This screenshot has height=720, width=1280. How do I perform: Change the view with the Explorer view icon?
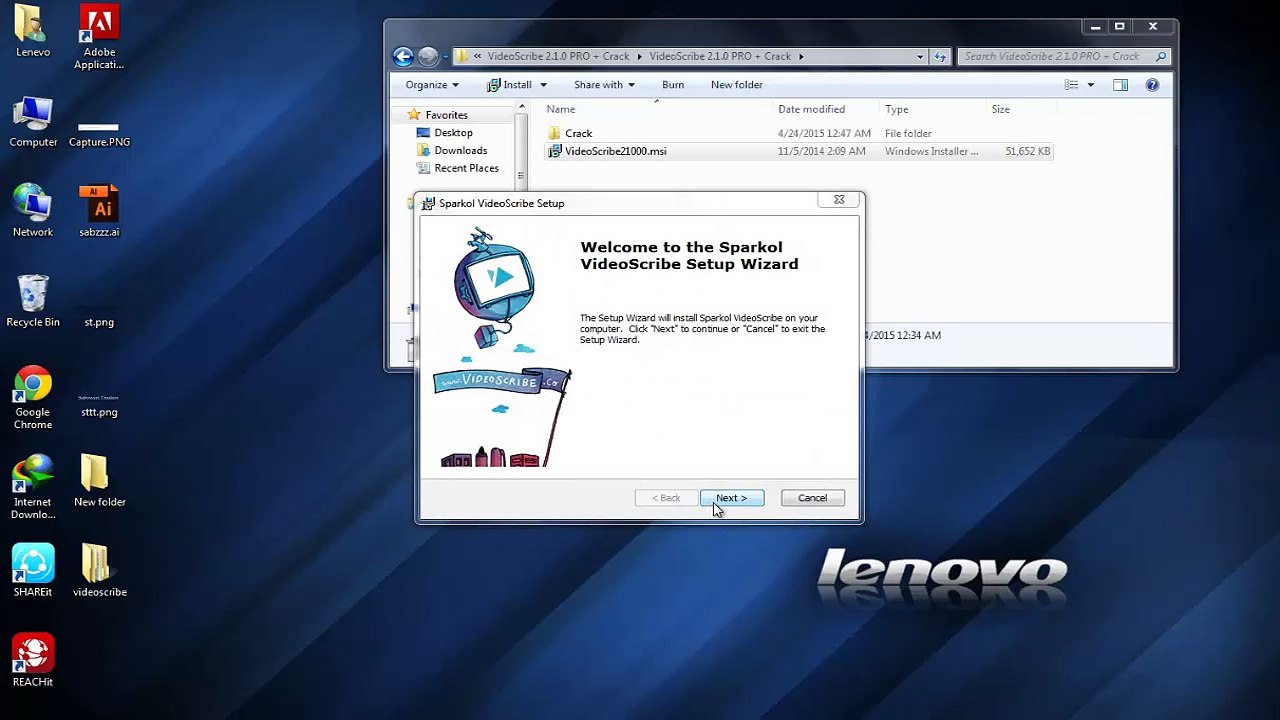[x=1071, y=85]
